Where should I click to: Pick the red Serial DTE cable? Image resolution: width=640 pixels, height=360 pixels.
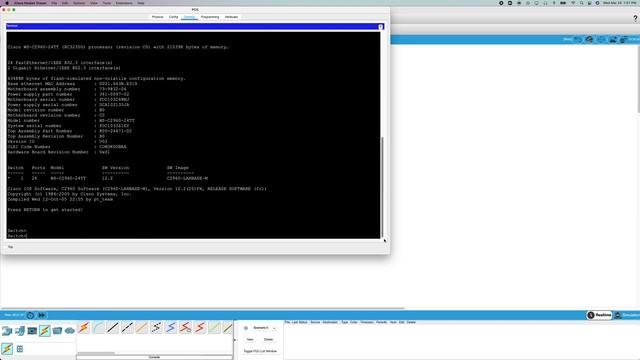tap(200, 327)
